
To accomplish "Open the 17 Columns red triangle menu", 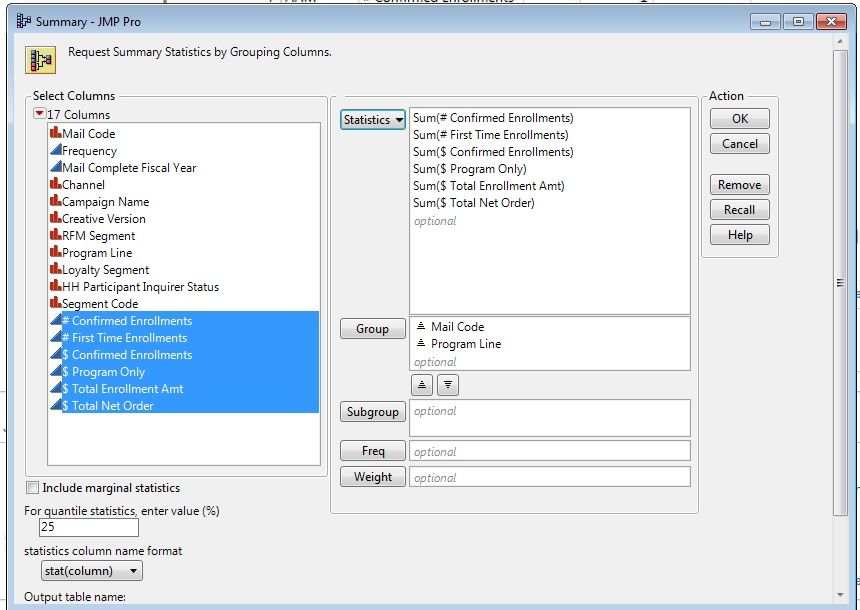I will [39, 114].
